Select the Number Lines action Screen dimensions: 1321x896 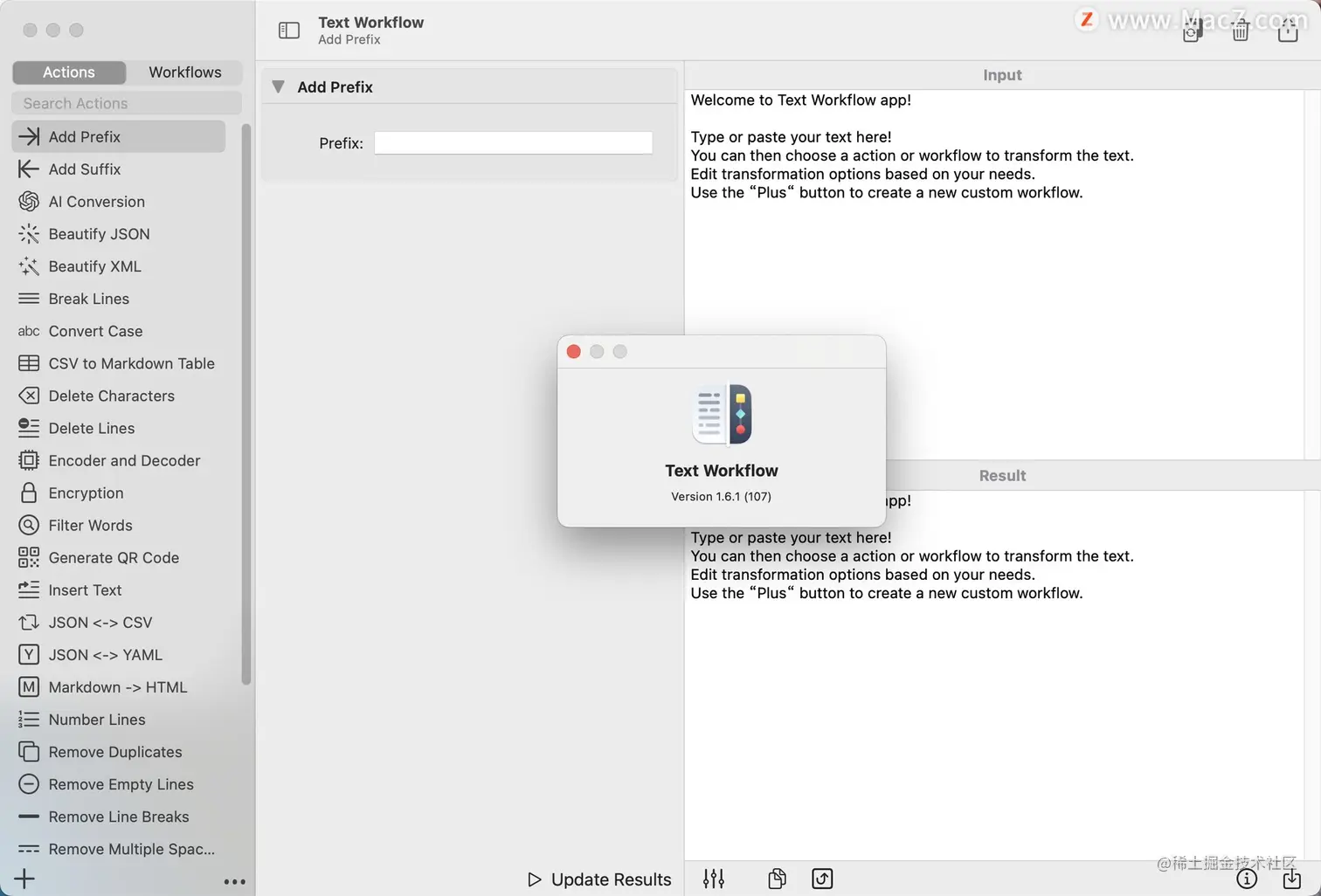pos(119,719)
